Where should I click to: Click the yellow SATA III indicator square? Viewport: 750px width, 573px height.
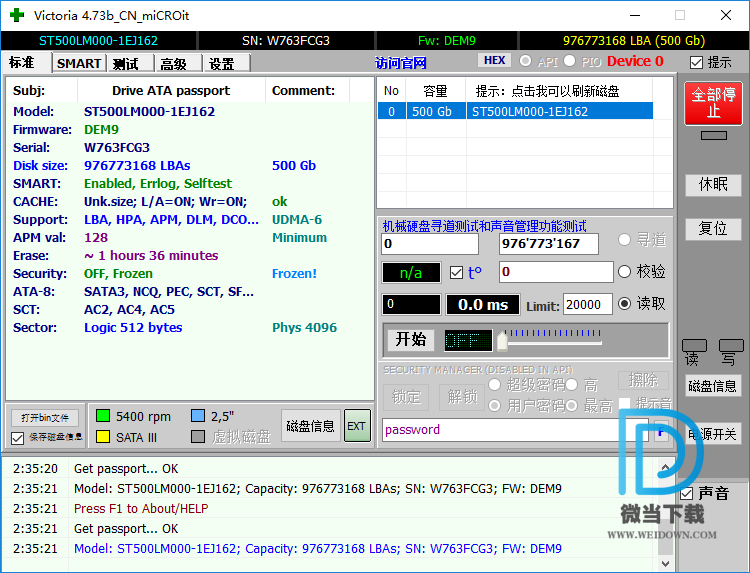coord(103,436)
